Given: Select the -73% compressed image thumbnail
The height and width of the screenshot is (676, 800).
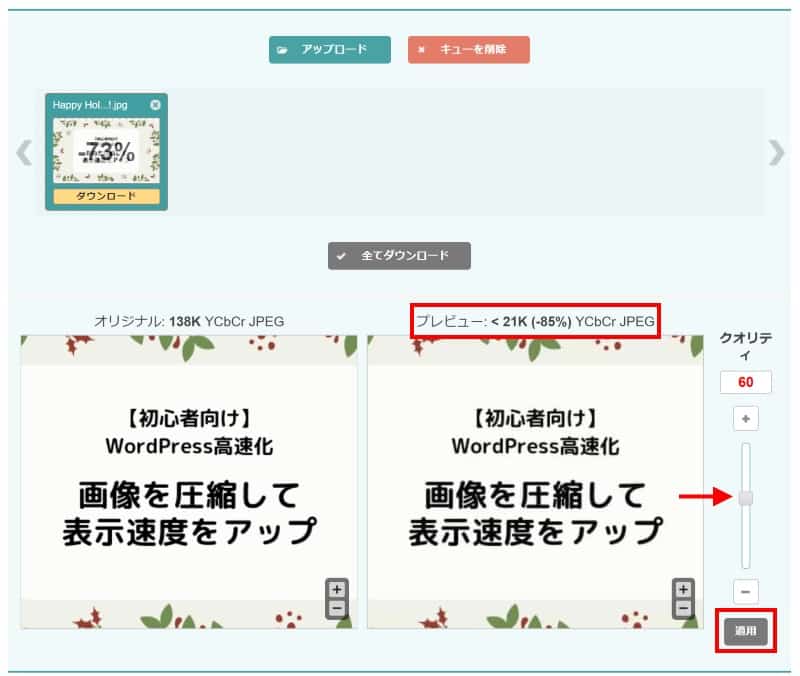Looking at the screenshot, I should [x=106, y=151].
